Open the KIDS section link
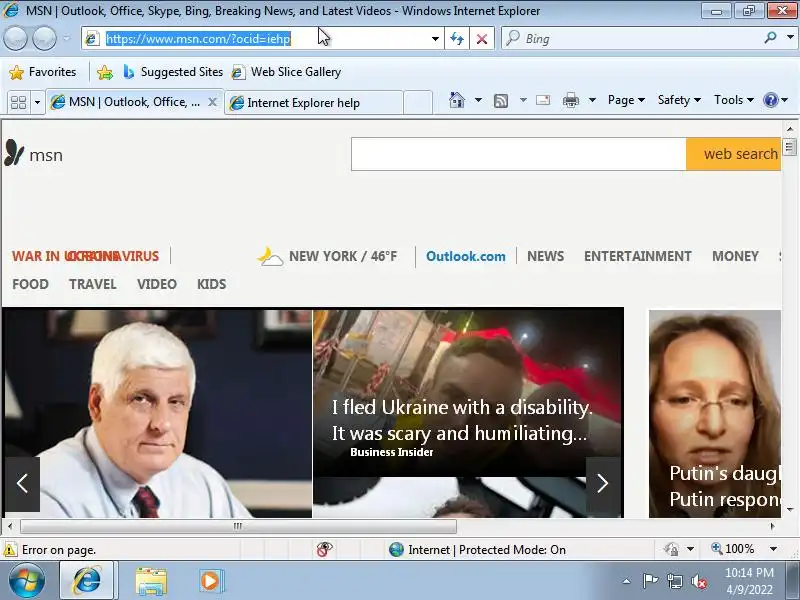The width and height of the screenshot is (800, 600). click(211, 284)
